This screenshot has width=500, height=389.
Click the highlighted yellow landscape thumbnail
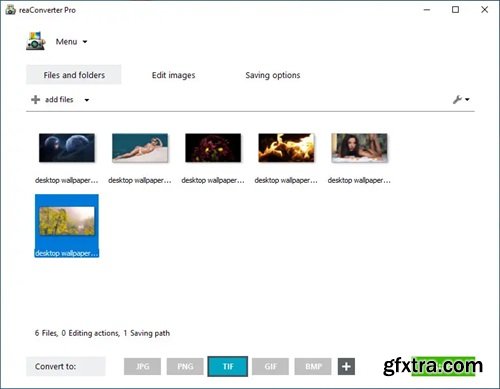click(x=67, y=221)
